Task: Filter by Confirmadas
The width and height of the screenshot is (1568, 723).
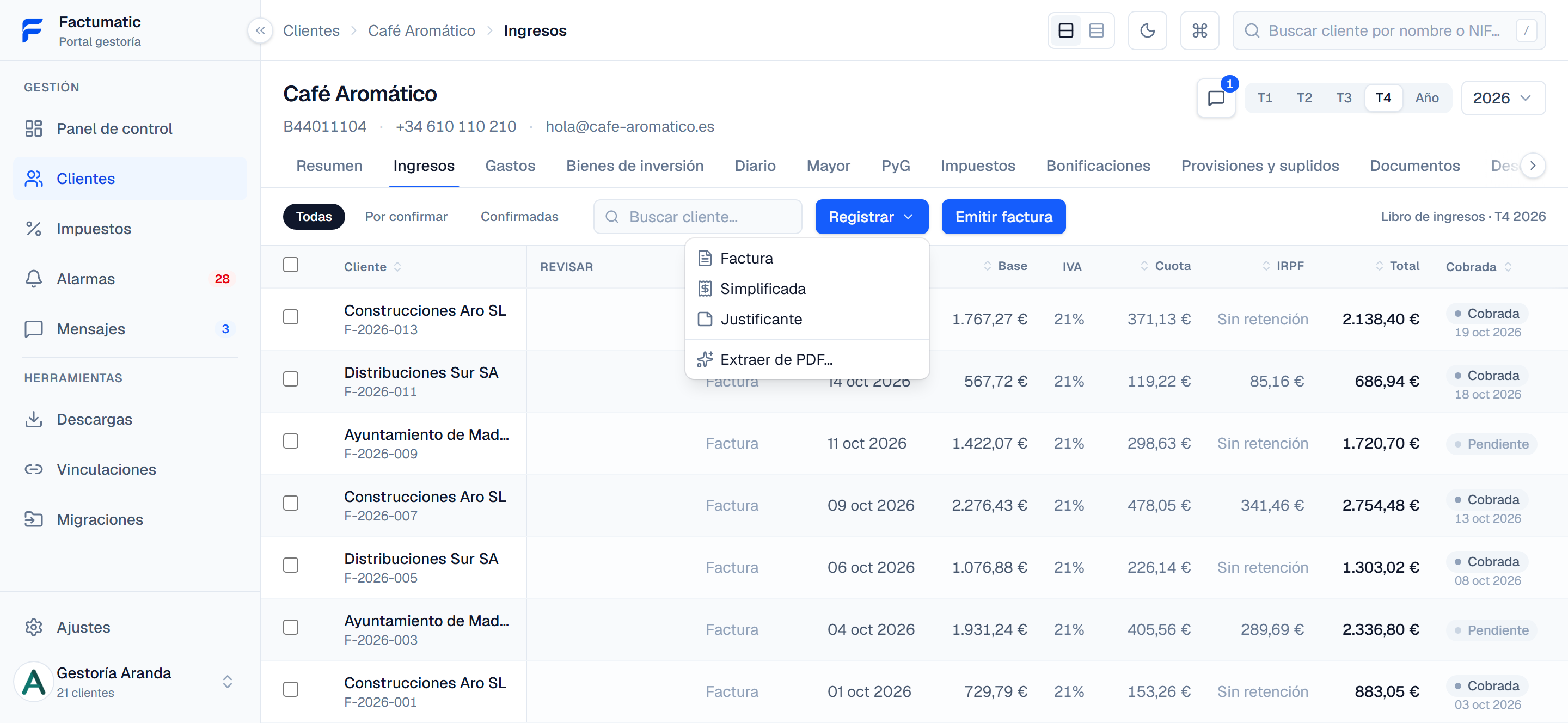Action: click(519, 217)
